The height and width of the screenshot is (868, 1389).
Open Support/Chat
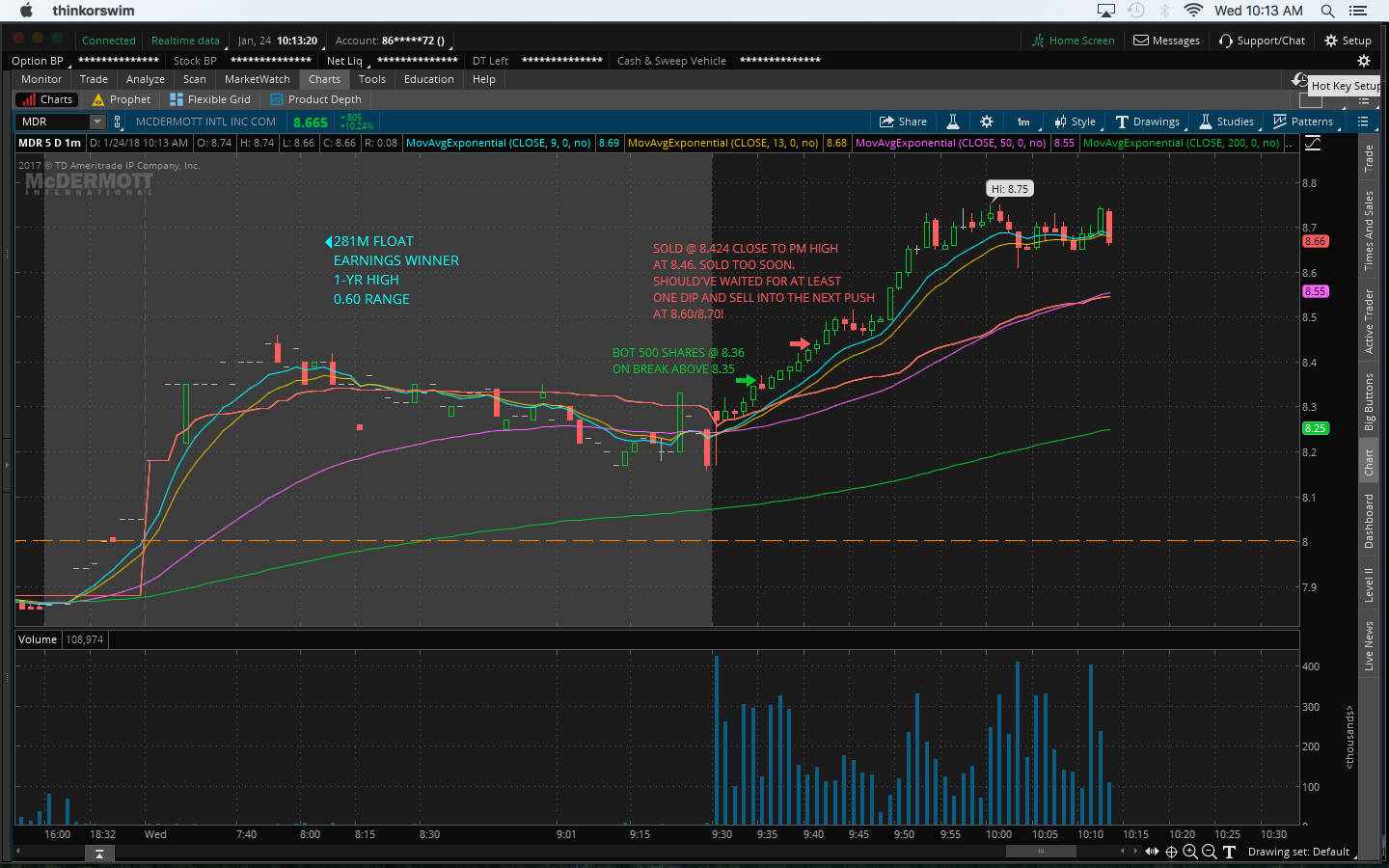[1262, 41]
